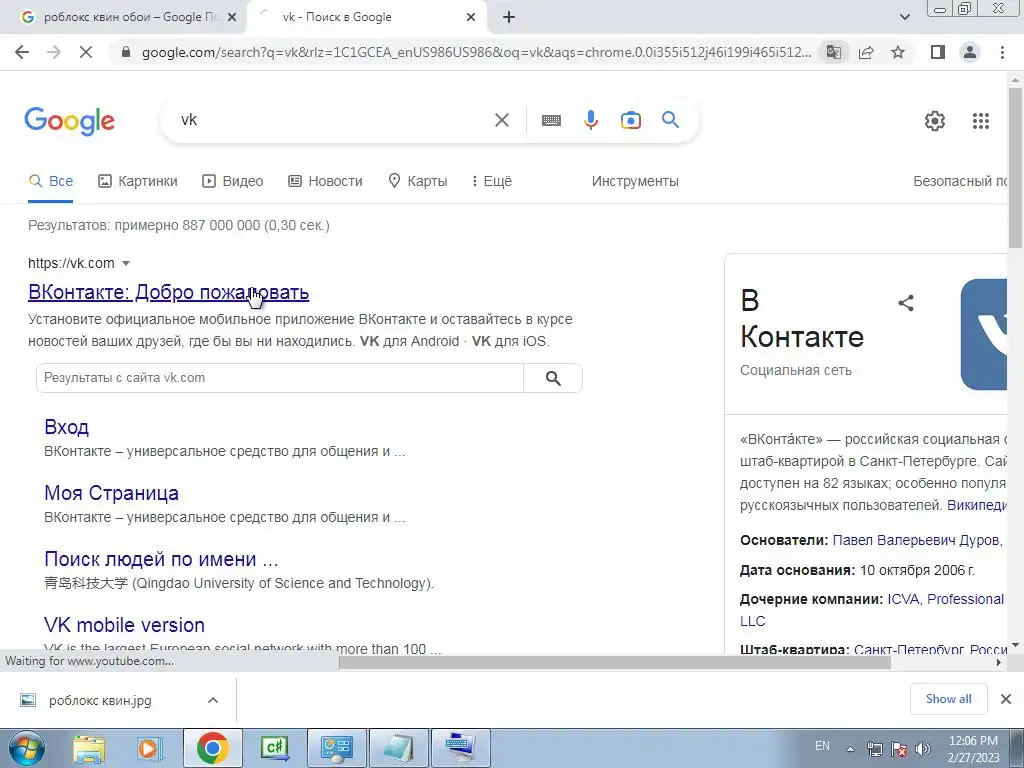This screenshot has width=1024, height=768.
Task: Open the VK mobile version sitelink
Action: (124, 625)
